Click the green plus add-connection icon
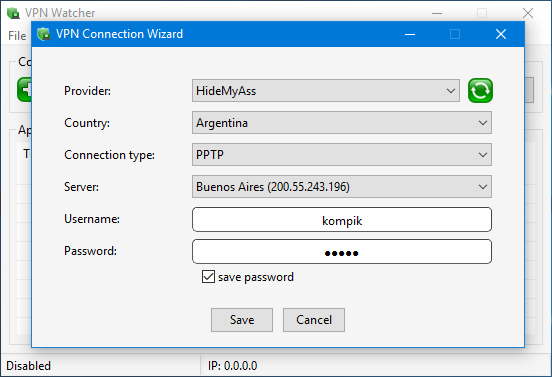 [24, 90]
